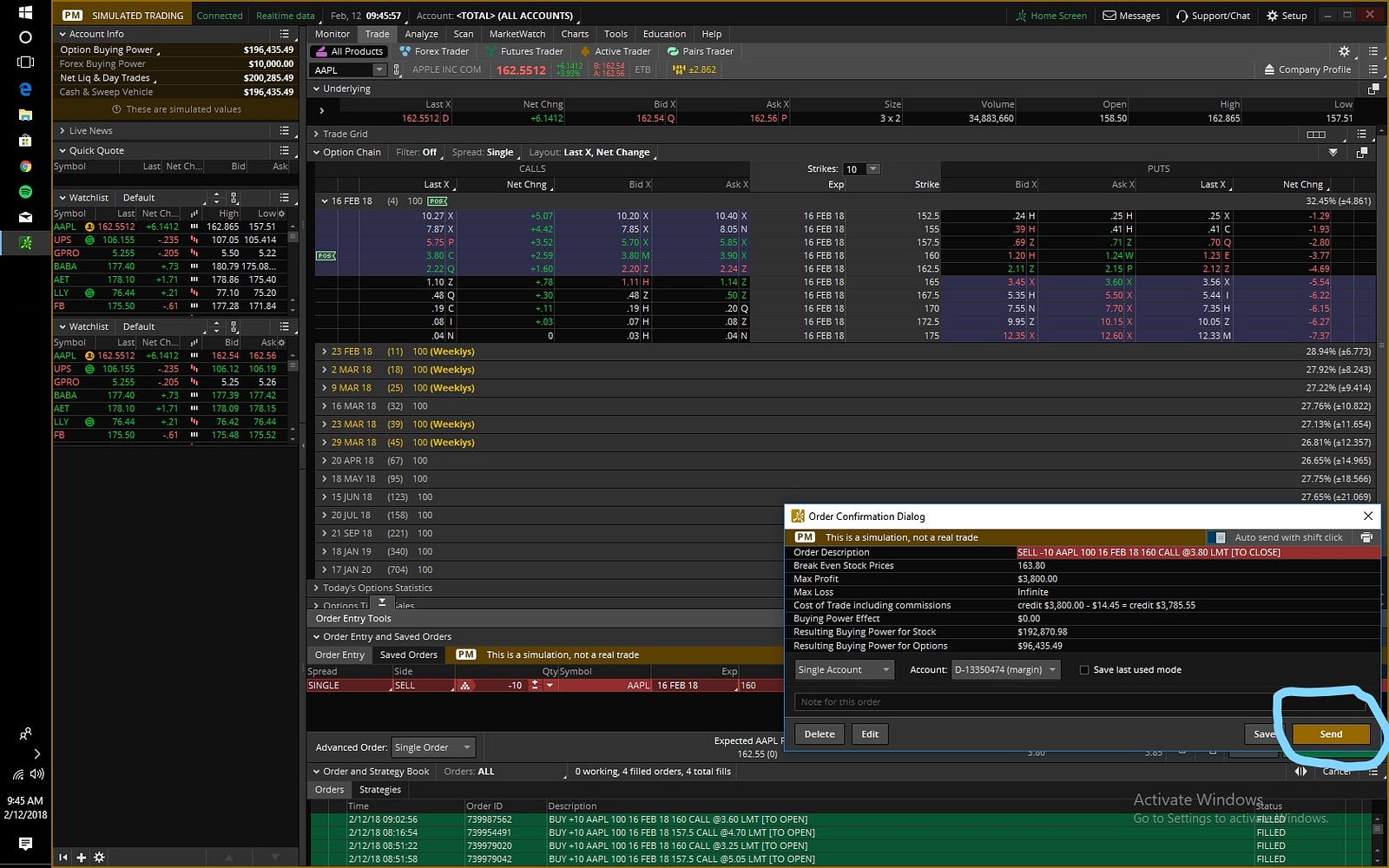Image resolution: width=1389 pixels, height=868 pixels.
Task: Expand the 16 MAR 18 expiration
Action: tap(325, 406)
